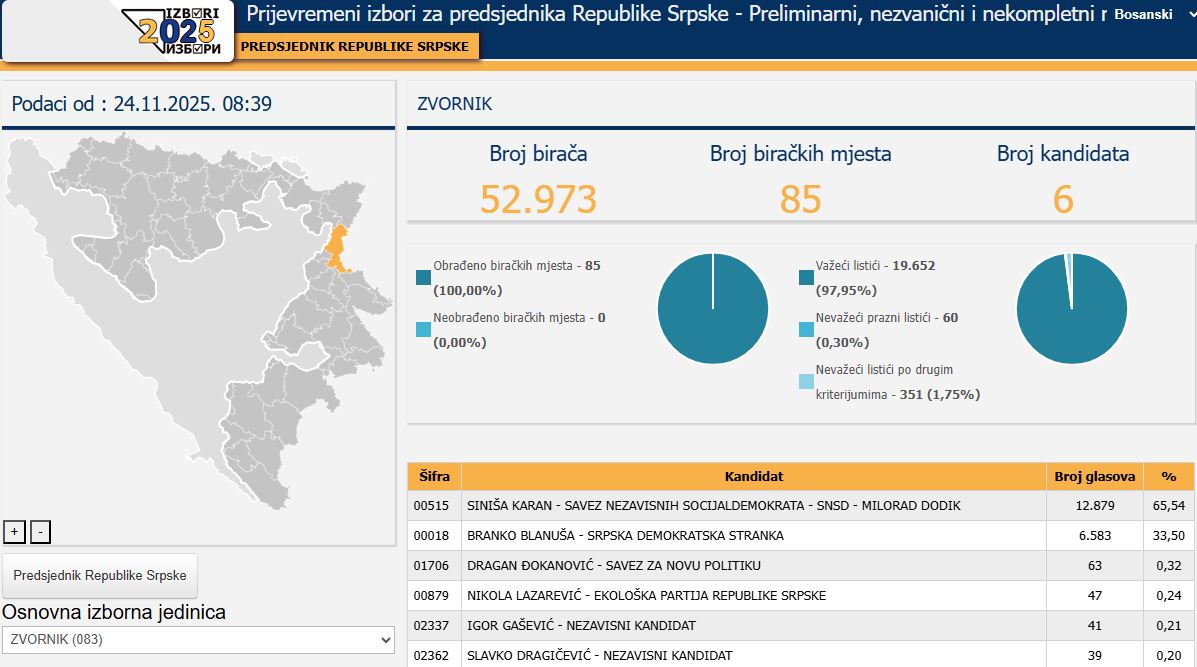Image resolution: width=1197 pixels, height=667 pixels.
Task: Zoom out of the map with minus icon
Action: 39,531
